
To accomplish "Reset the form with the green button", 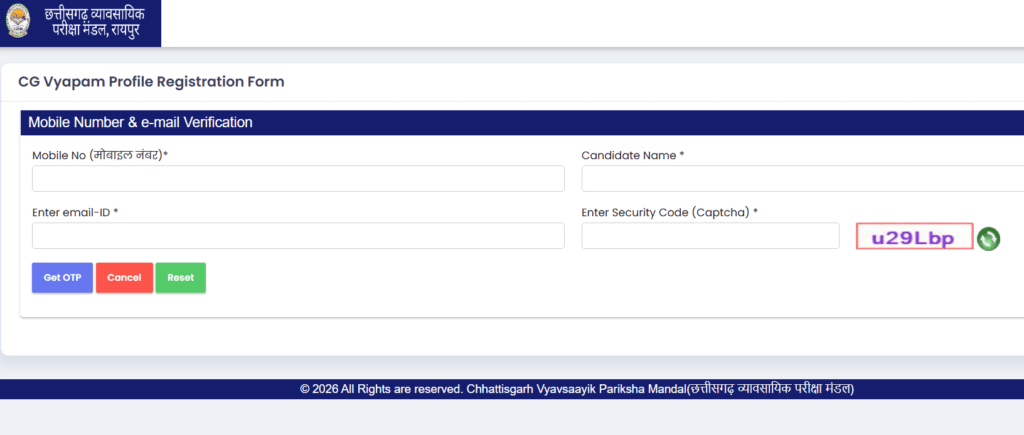I will point(180,278).
